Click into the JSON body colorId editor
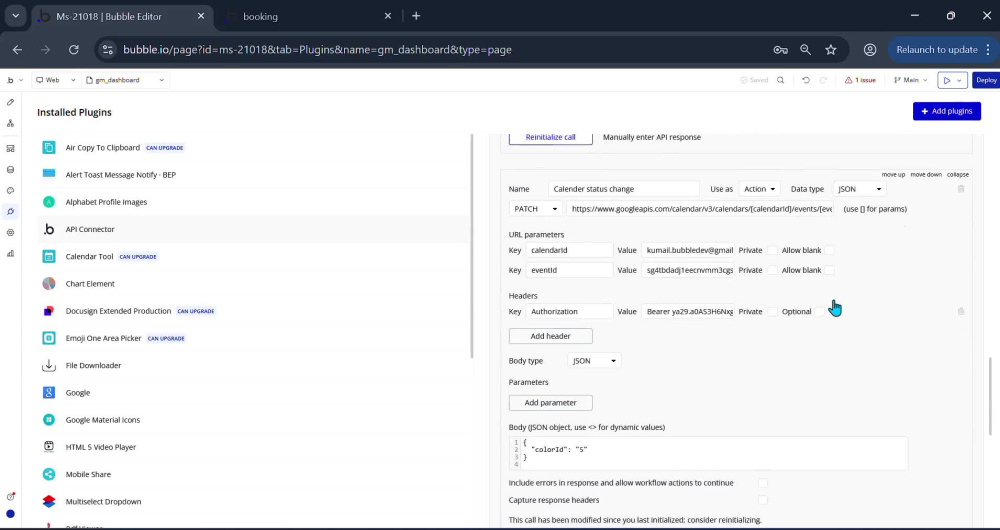The height and width of the screenshot is (530, 1000). pos(708,453)
